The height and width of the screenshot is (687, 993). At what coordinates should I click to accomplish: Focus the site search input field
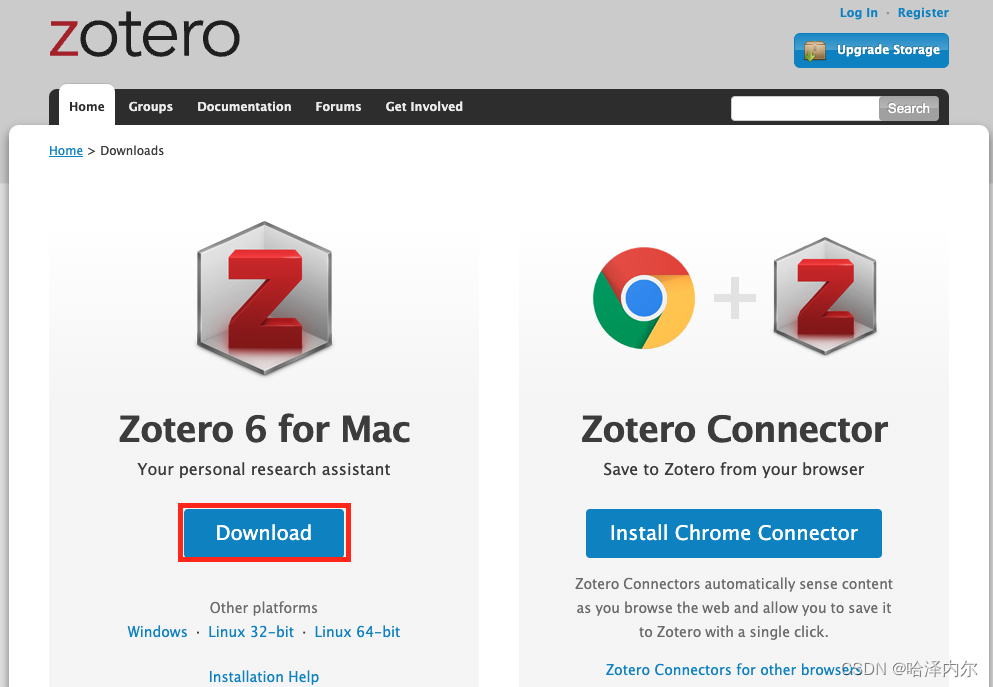[805, 108]
